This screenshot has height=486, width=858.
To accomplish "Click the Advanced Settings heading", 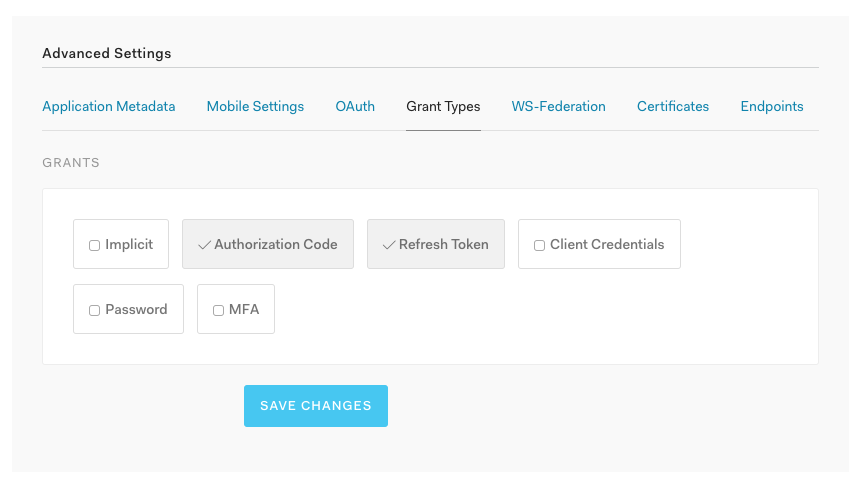I will point(107,53).
